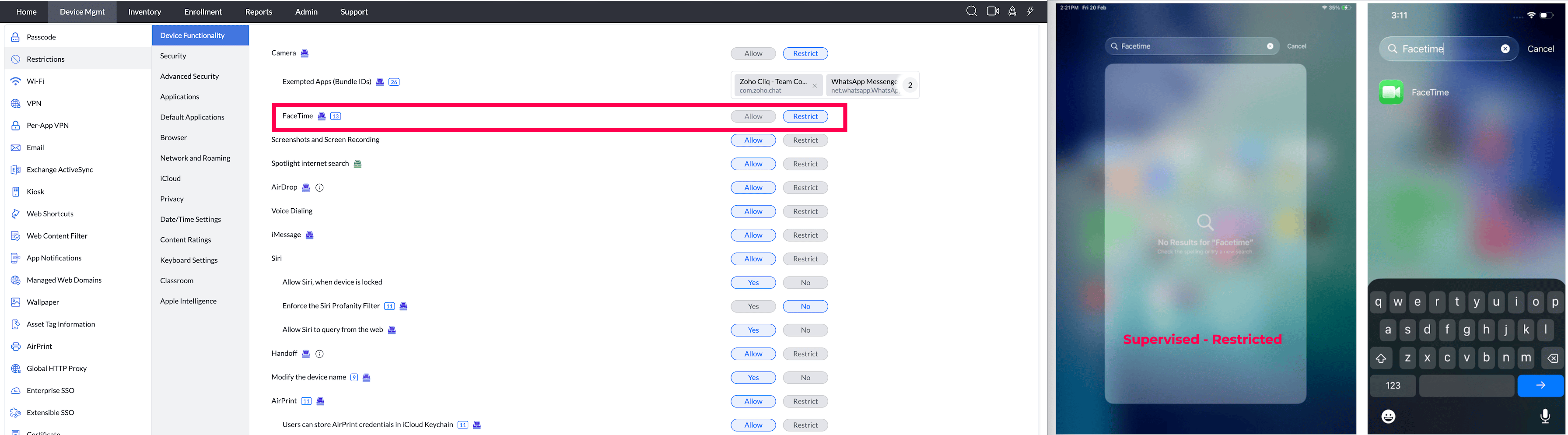Click the Exempted Apps bundle ID field
Screen dimensions: 1568x435
pyautogui.click(x=826, y=85)
